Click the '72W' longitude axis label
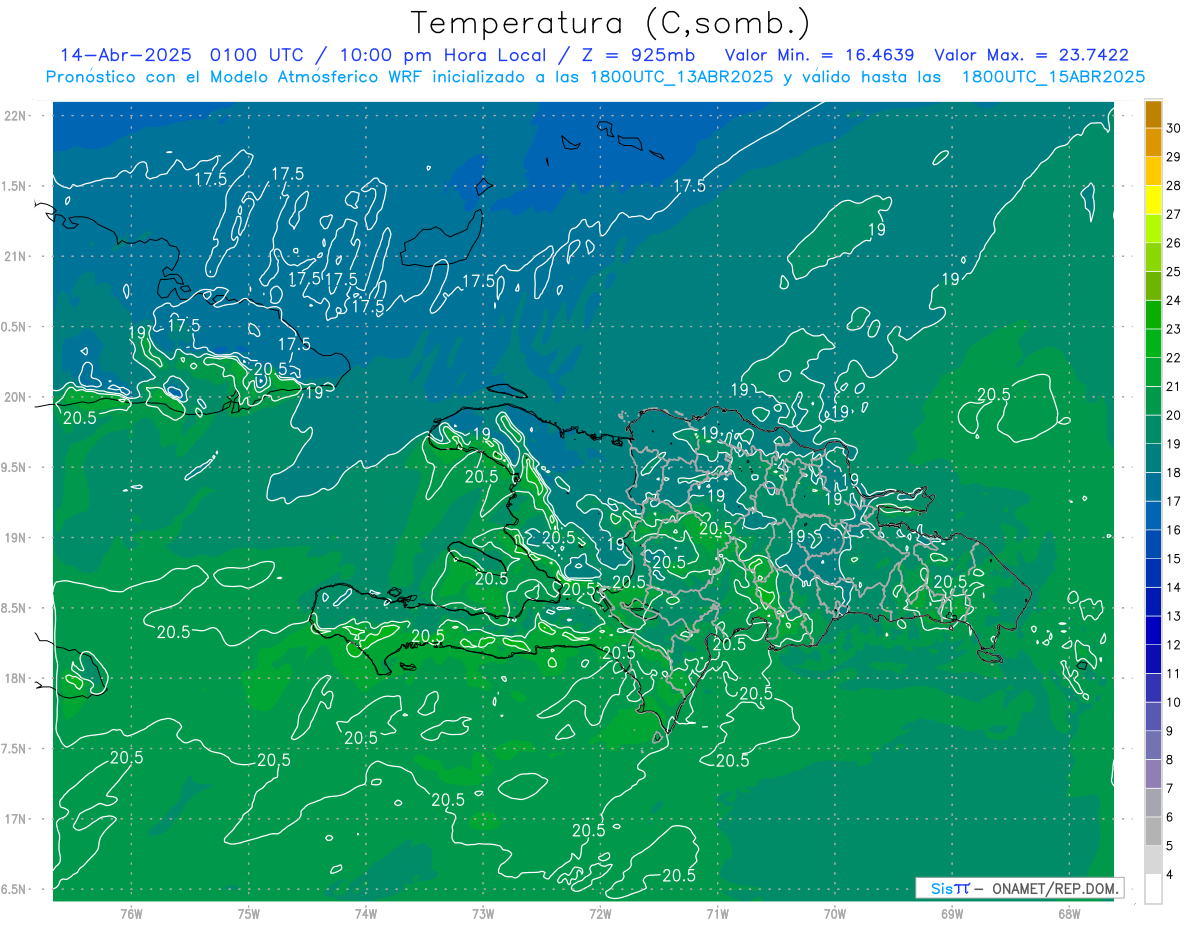The height and width of the screenshot is (927, 1200). click(600, 914)
